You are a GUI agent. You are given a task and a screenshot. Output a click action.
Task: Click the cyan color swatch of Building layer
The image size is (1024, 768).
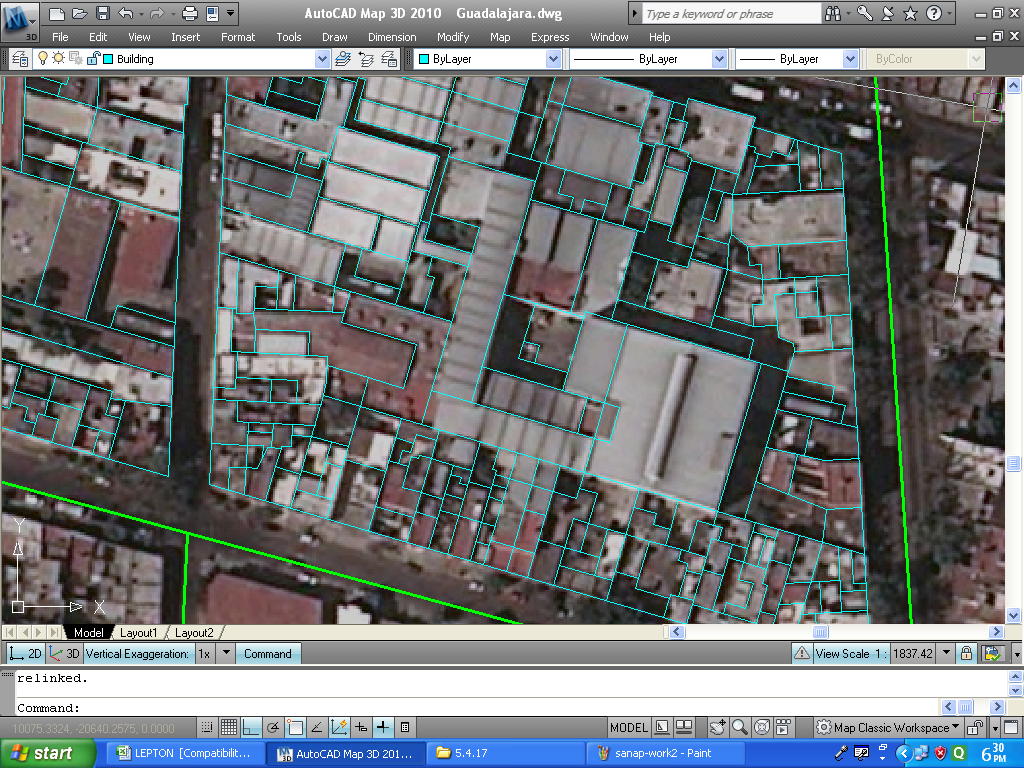[108, 59]
